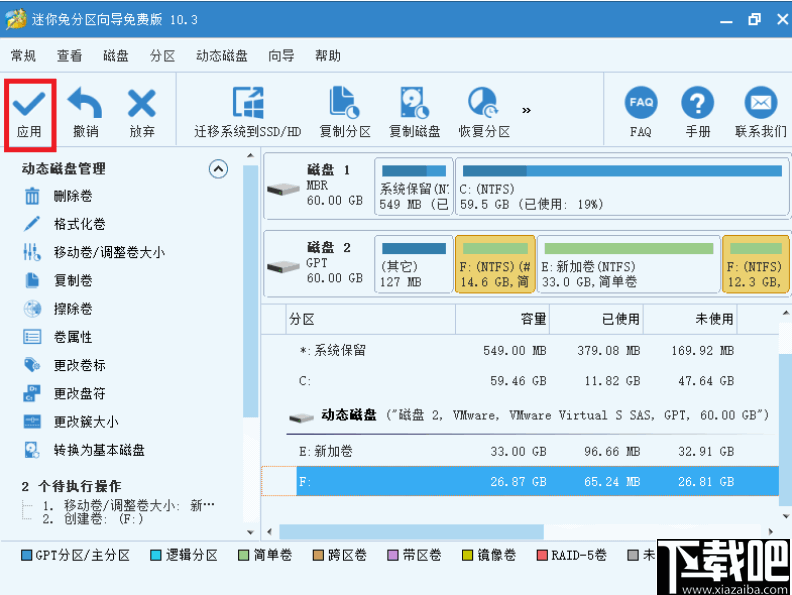Select the 磁盘 1 MBR disk icon
The height and width of the screenshot is (595, 792).
point(283,189)
